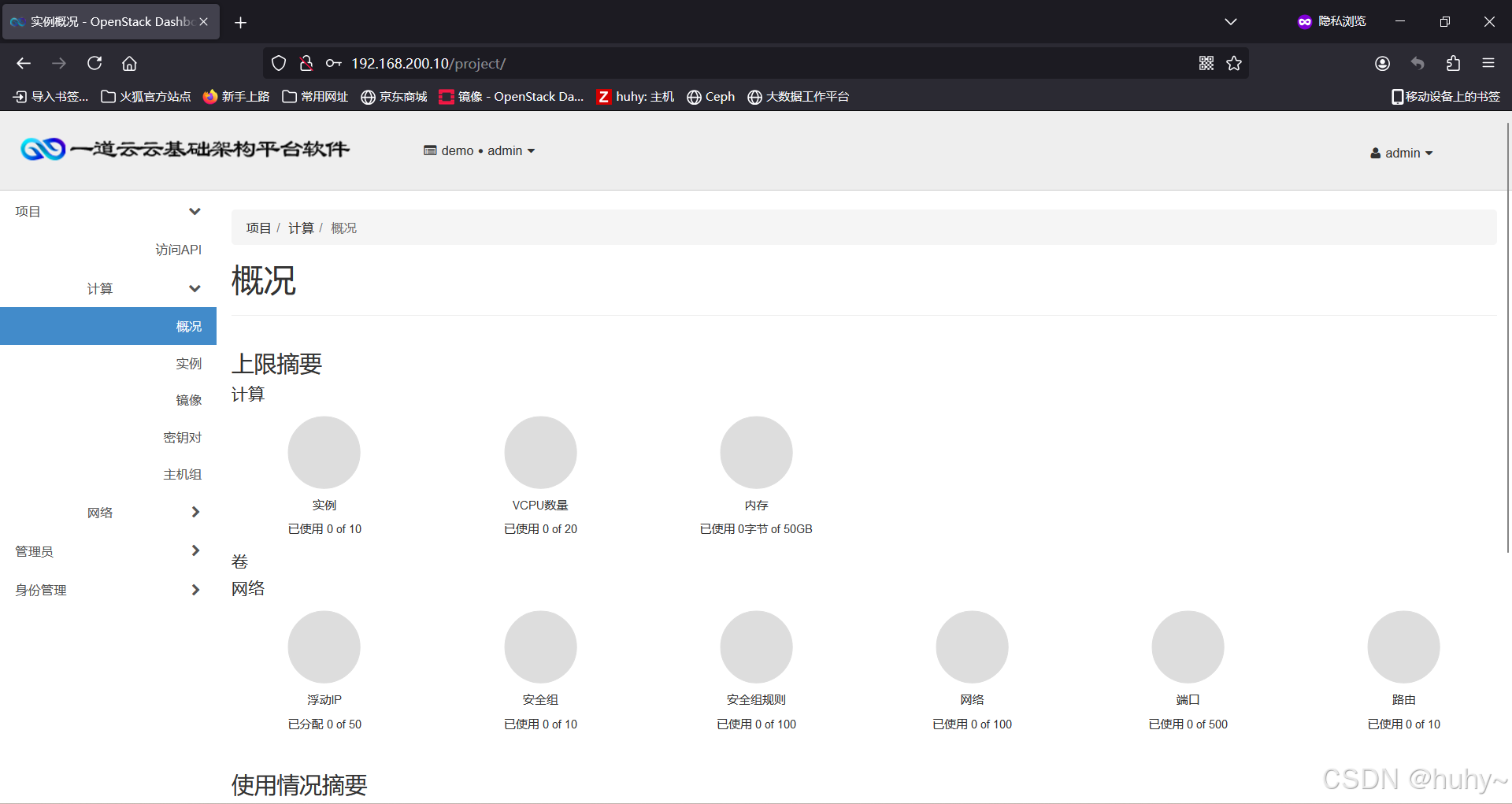1512x804 pixels.
Task: Open the QR code icon in address bar
Action: 1206,63
